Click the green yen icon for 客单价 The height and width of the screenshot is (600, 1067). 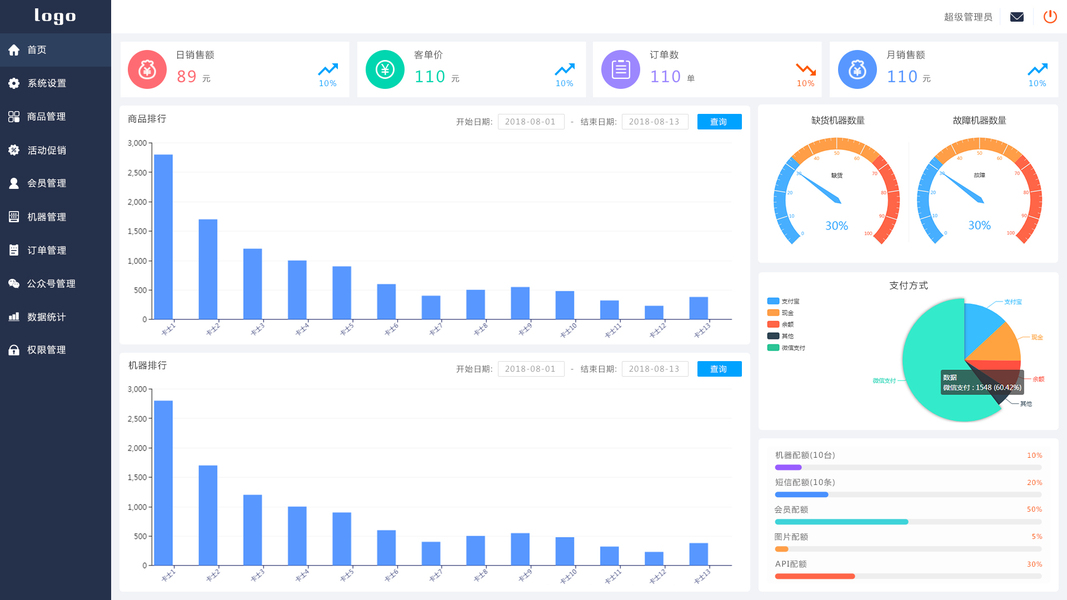click(x=384, y=69)
